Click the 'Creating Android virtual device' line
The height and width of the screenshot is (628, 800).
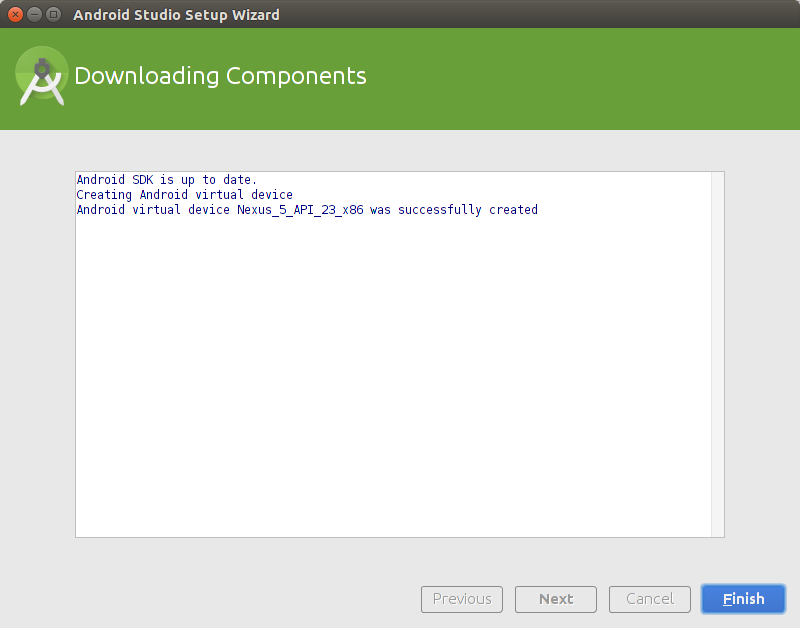[x=184, y=195]
